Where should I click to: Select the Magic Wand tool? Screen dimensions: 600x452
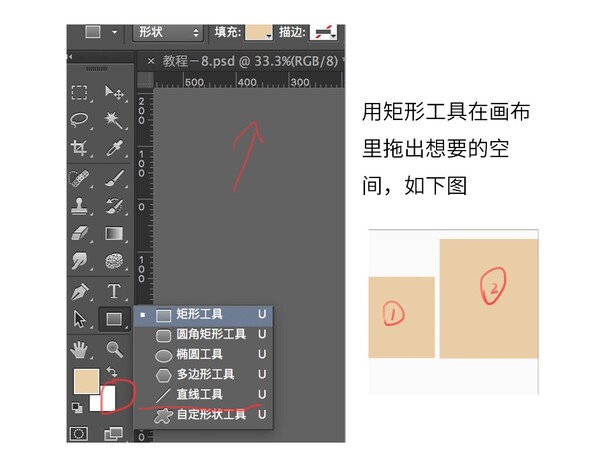[x=114, y=120]
